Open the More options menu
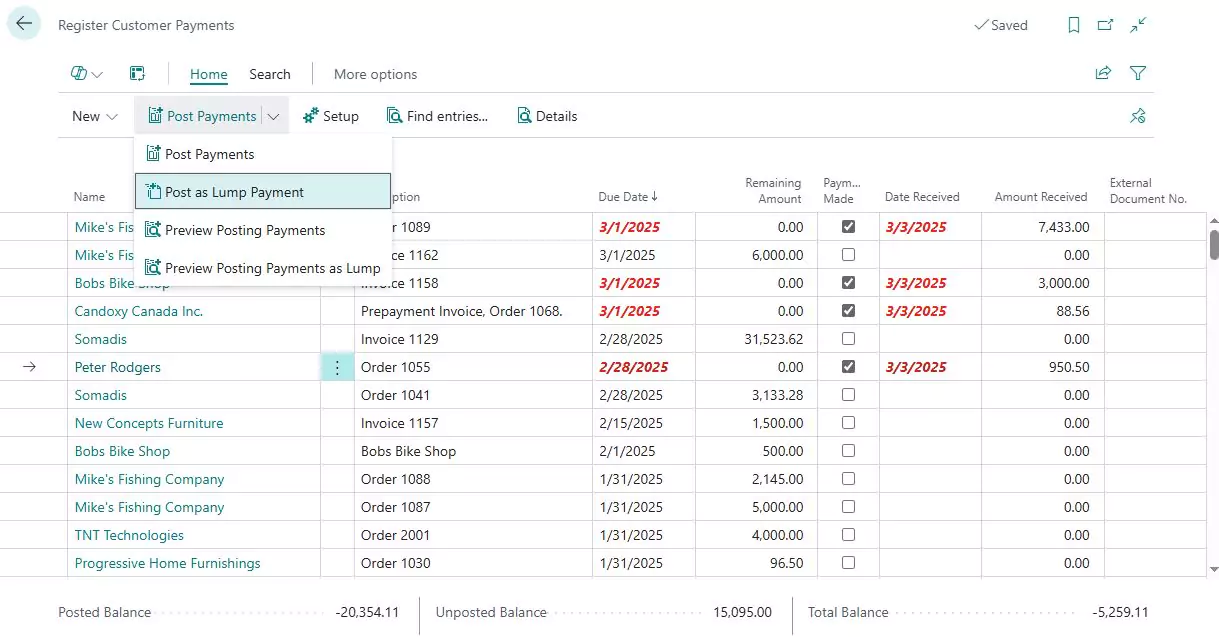Screen dimensions: 1219x637 click(x=375, y=73)
